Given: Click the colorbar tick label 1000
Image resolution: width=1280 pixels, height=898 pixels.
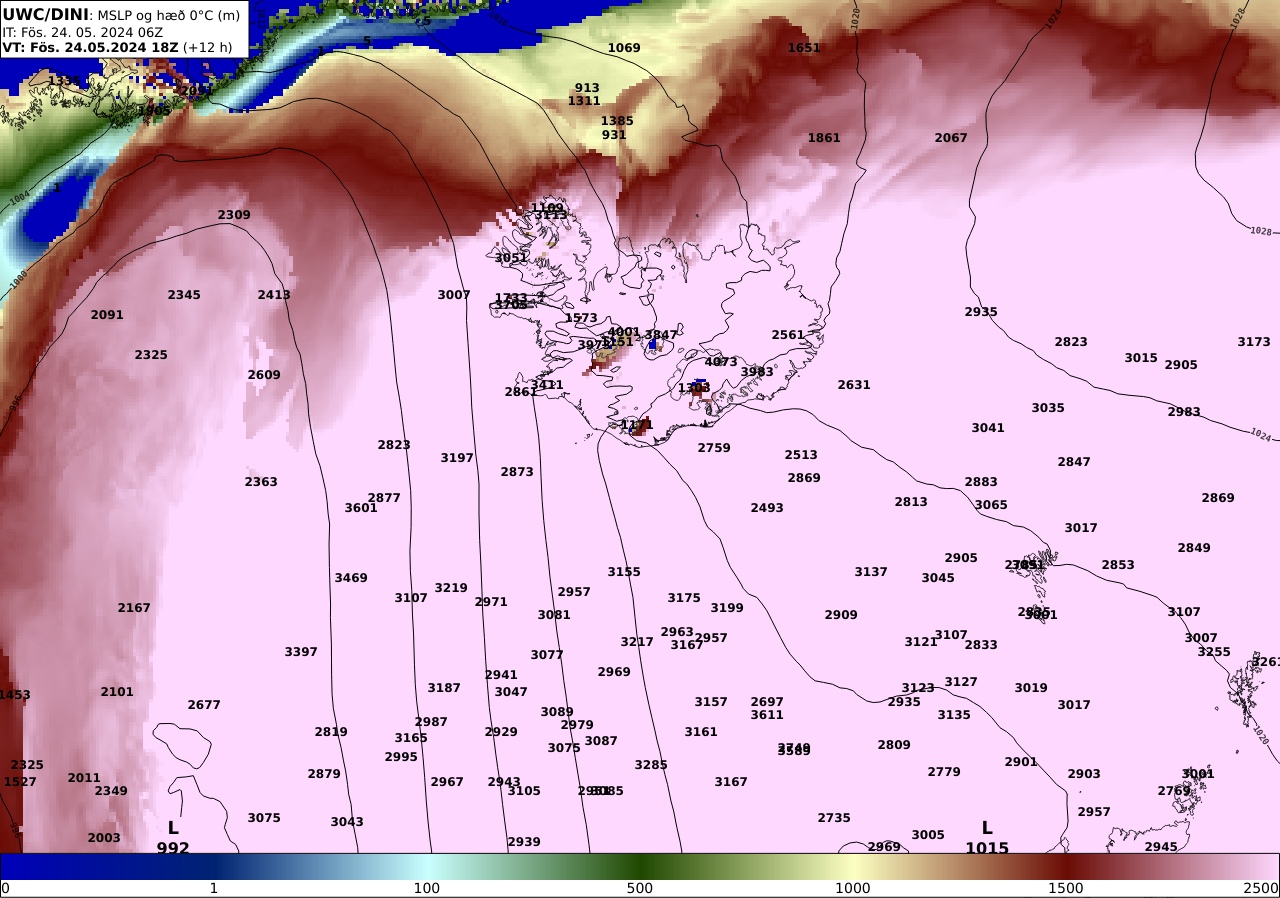Looking at the screenshot, I should [x=853, y=888].
